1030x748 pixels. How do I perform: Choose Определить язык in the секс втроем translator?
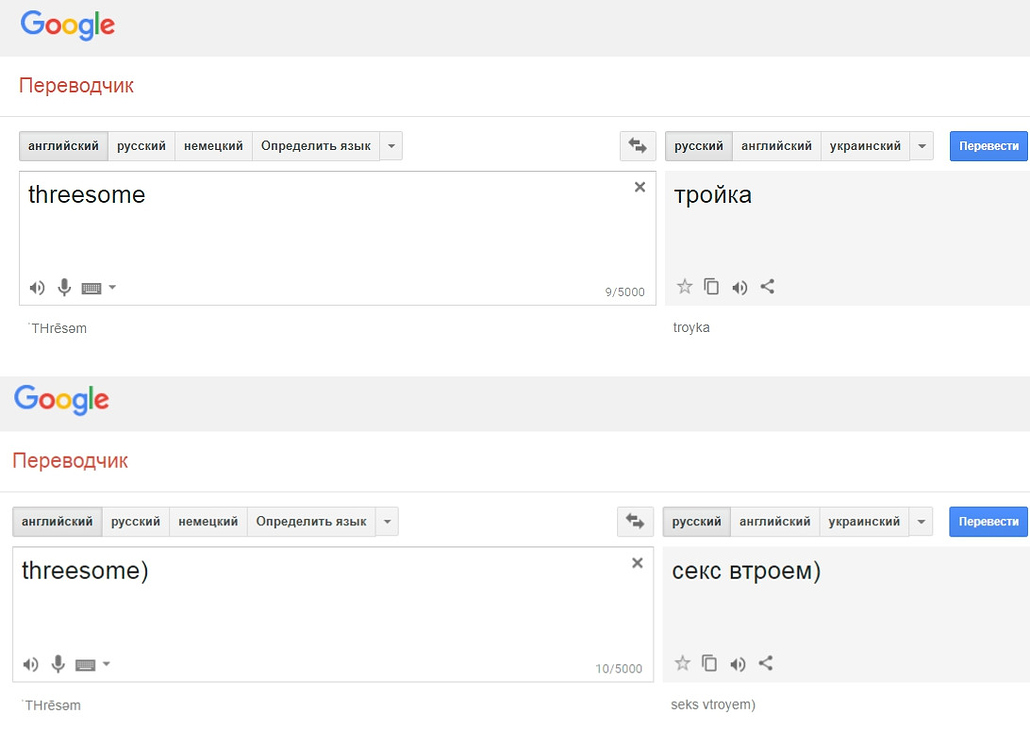pos(311,521)
